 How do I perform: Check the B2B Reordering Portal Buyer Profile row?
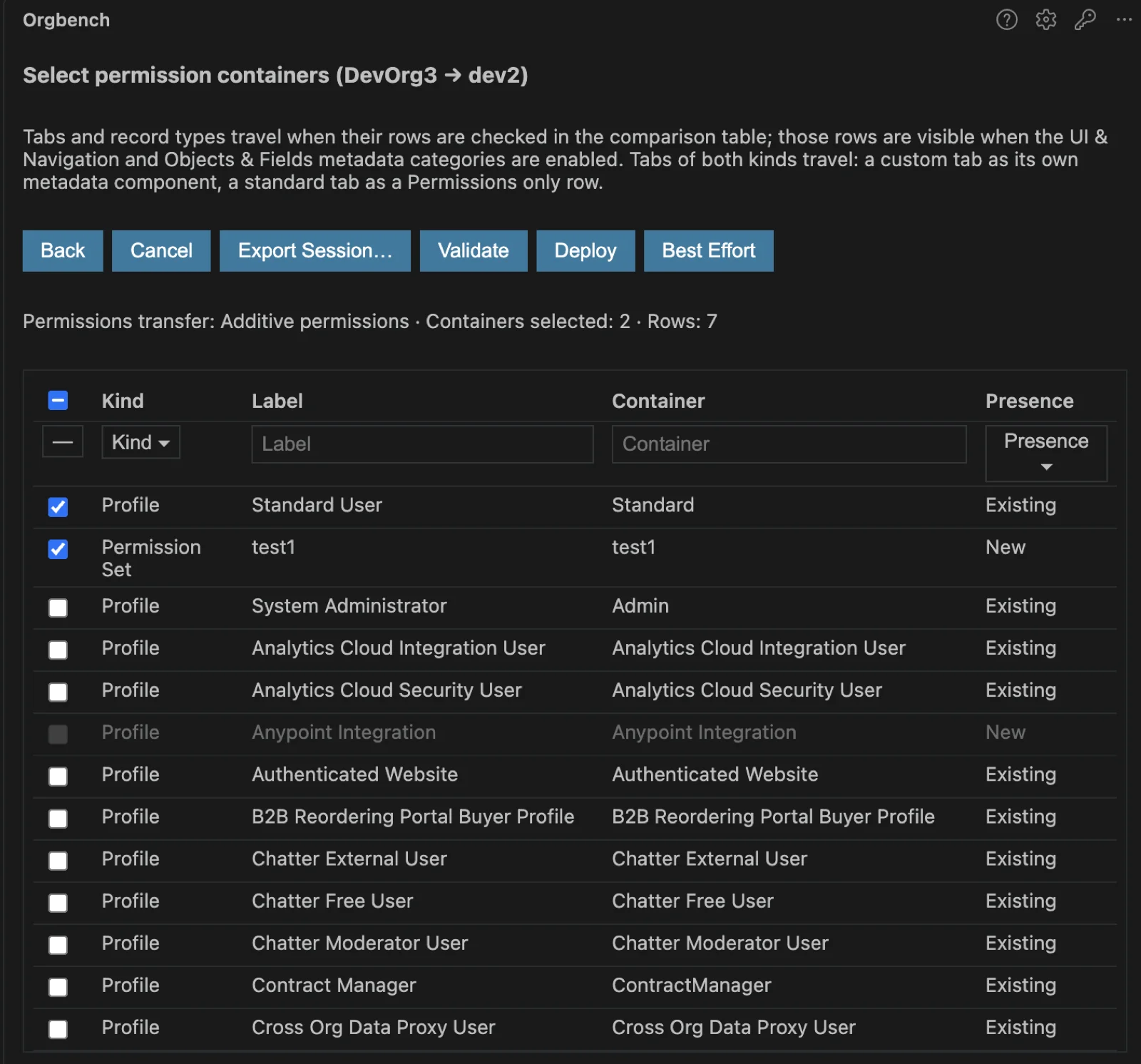58,818
